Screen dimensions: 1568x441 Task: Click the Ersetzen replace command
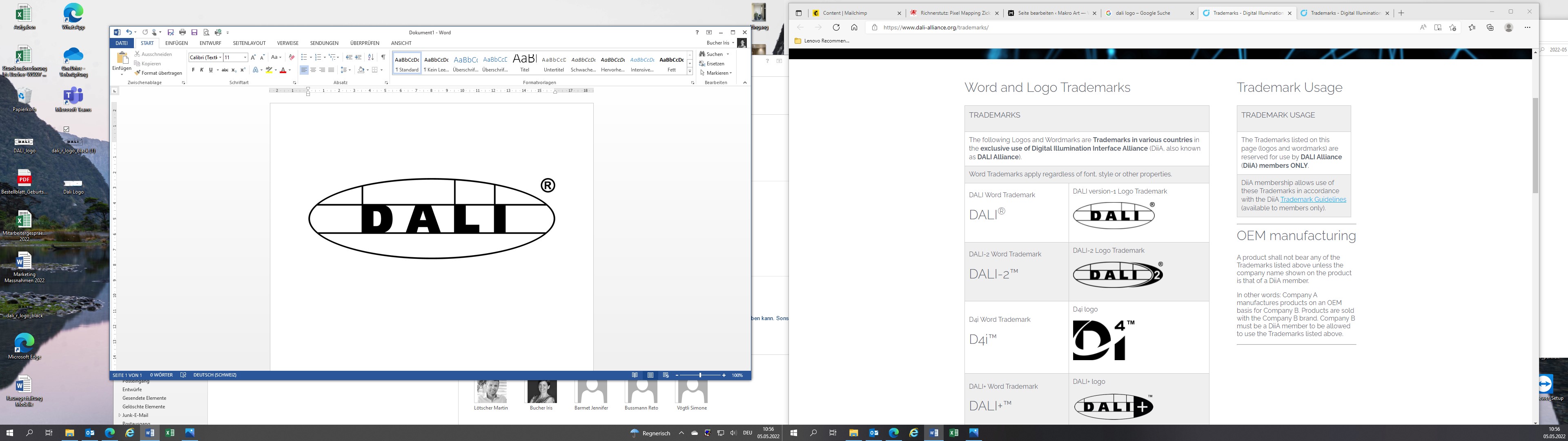pos(712,63)
